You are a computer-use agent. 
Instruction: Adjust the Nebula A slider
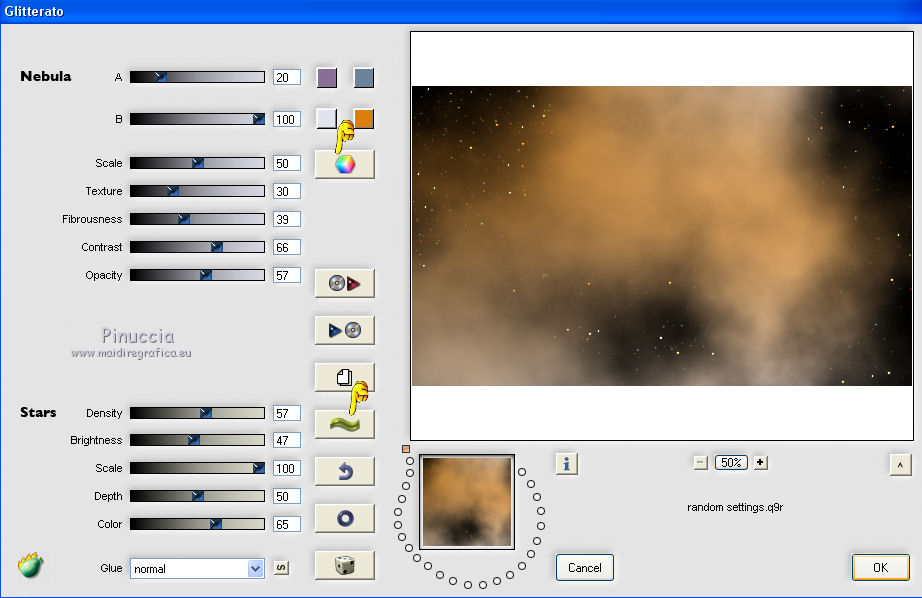(197, 77)
